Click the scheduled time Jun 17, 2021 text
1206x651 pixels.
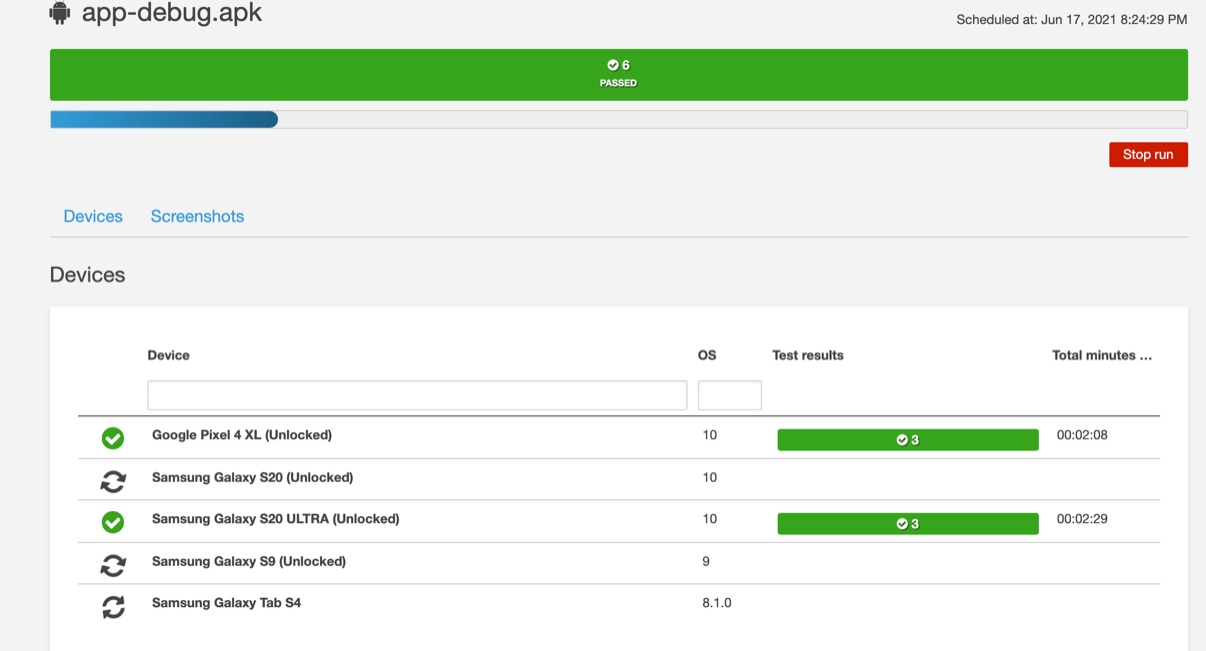click(x=1072, y=20)
